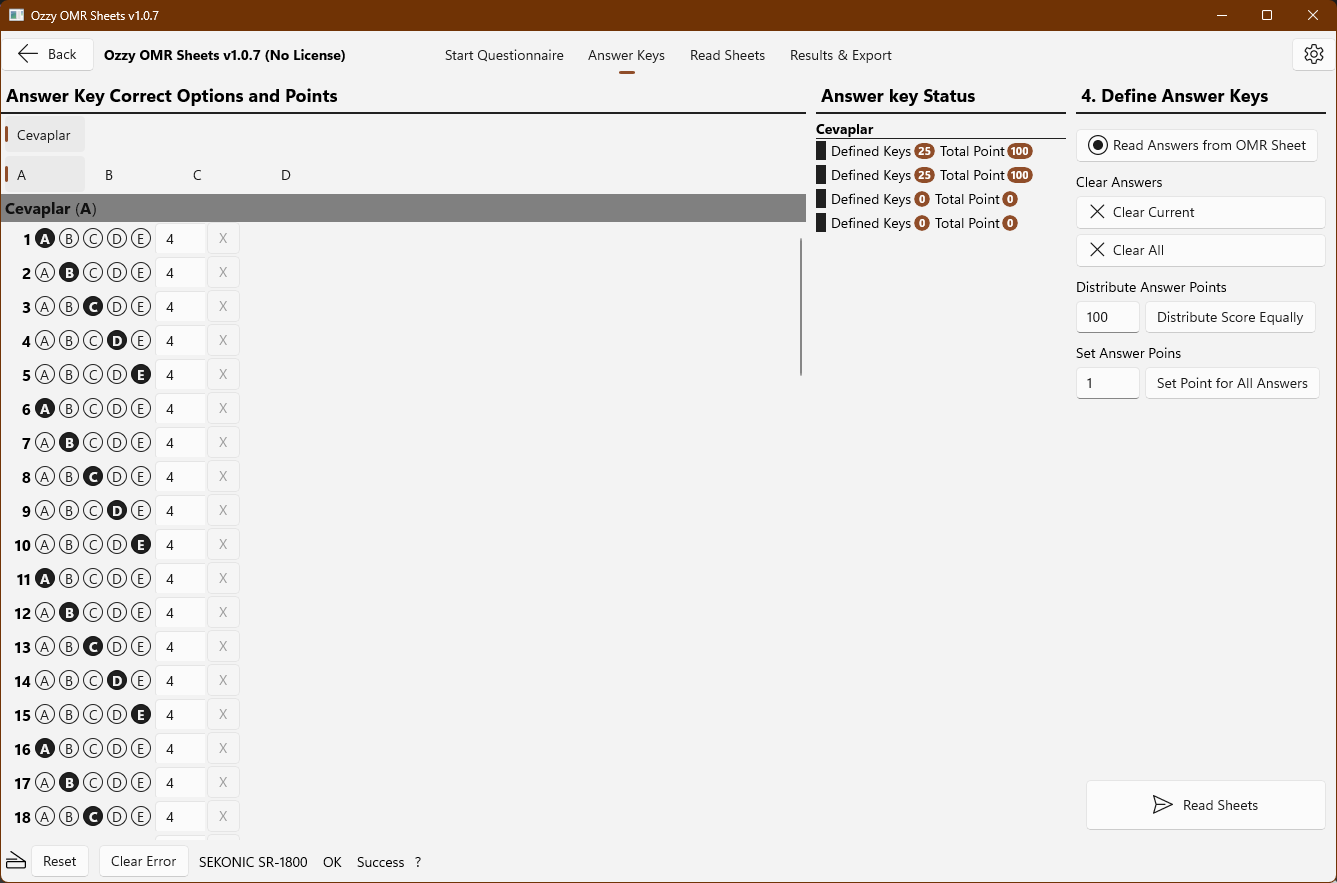Viewport: 1337px width, 883px height.
Task: Click the back arrow icon at top left
Action: coord(28,53)
